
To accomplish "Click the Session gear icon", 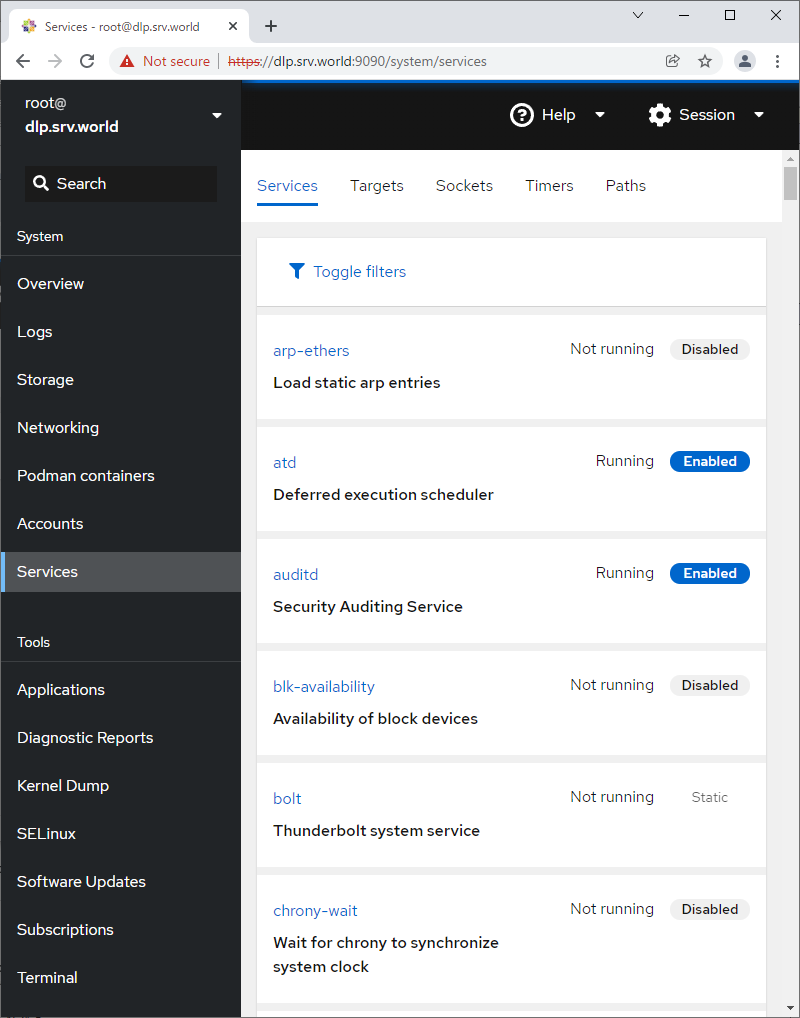I will [659, 115].
